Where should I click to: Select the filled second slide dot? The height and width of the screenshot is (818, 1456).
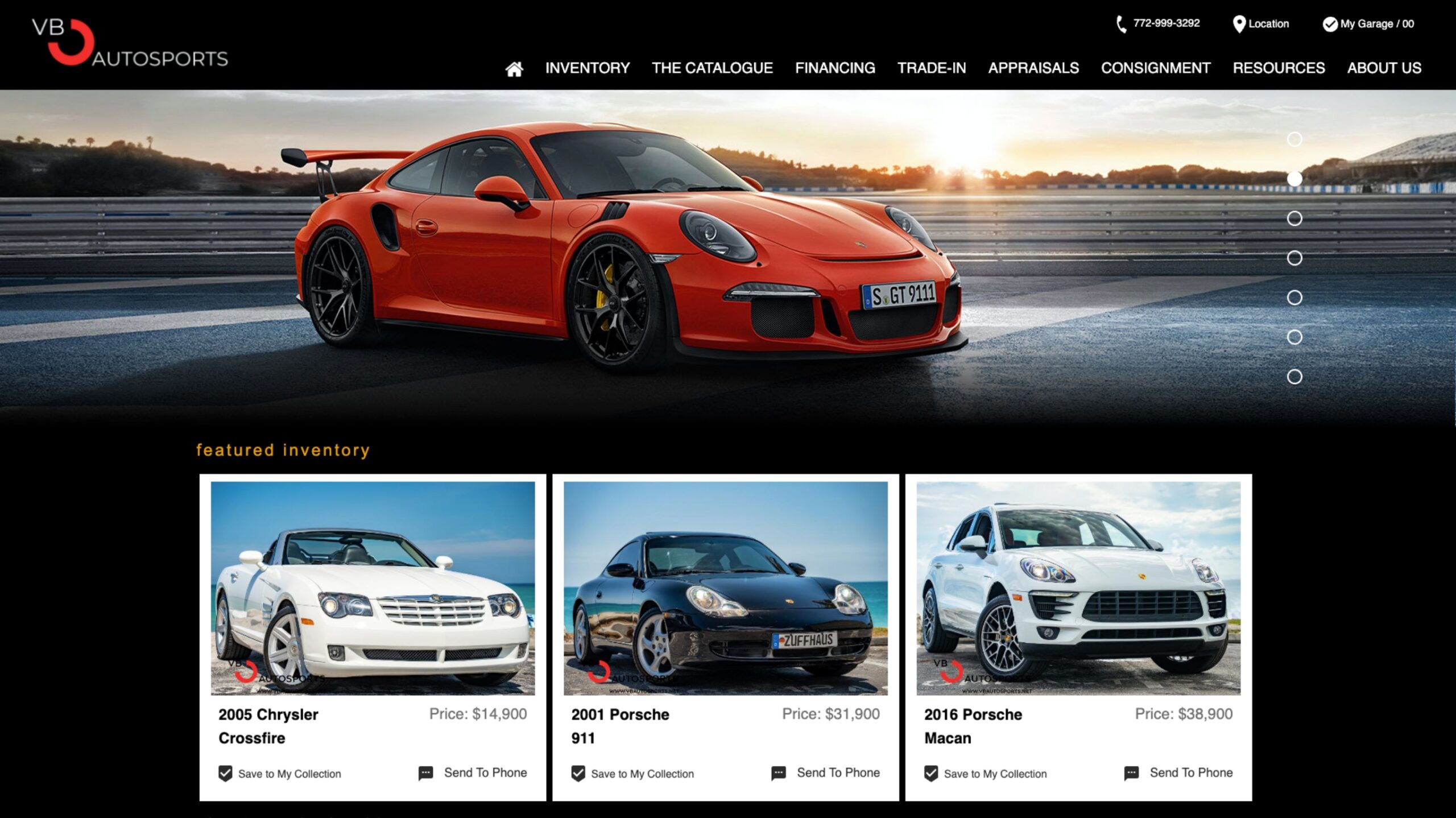tap(1294, 179)
